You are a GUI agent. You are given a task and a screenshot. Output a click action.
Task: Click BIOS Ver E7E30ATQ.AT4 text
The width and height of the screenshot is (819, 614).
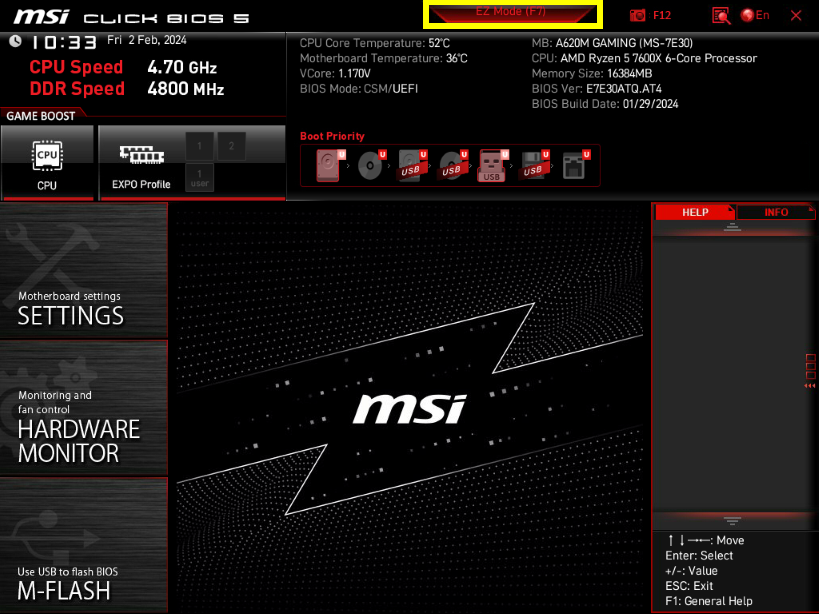(596, 89)
